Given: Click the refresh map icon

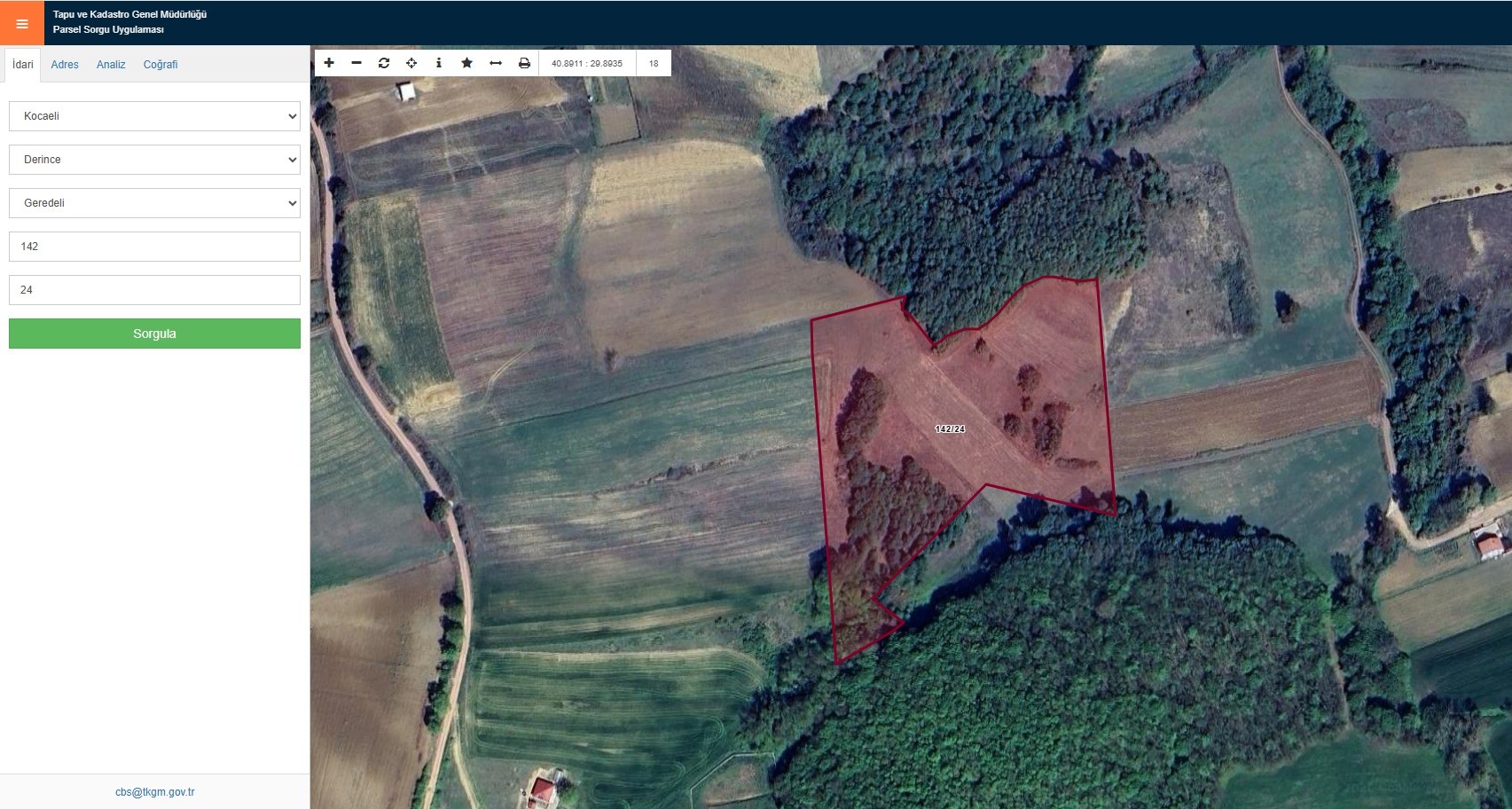Looking at the screenshot, I should [384, 63].
